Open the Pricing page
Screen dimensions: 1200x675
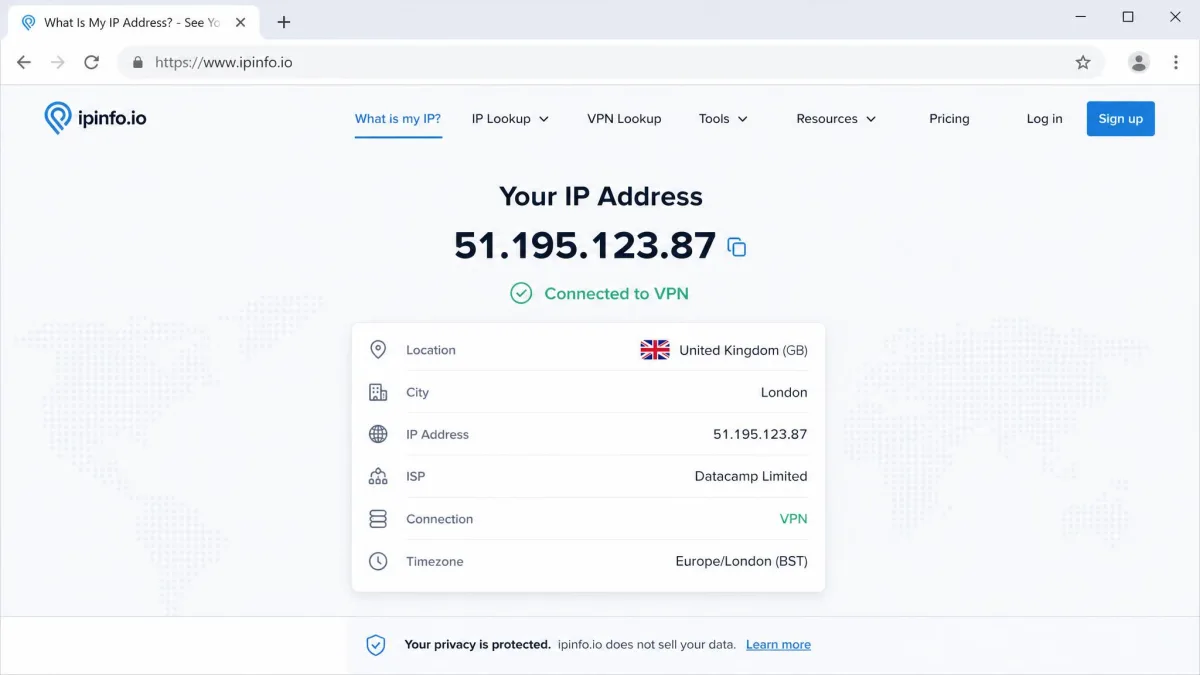coord(949,118)
